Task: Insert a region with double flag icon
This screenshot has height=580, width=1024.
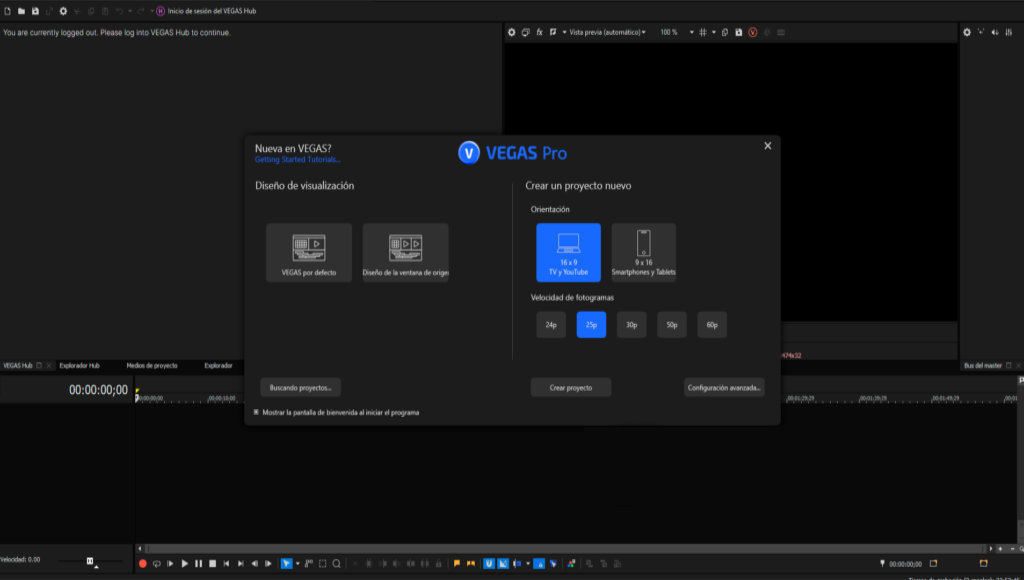Action: pos(471,564)
